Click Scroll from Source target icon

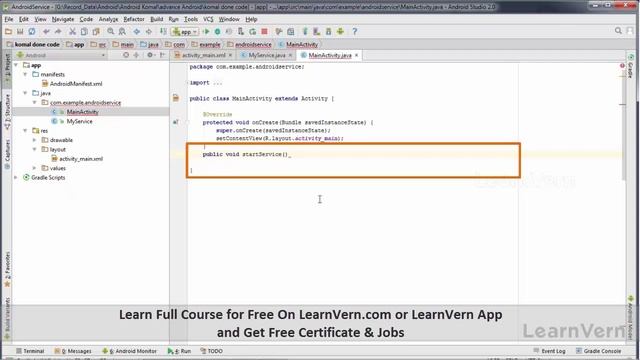(x=126, y=55)
